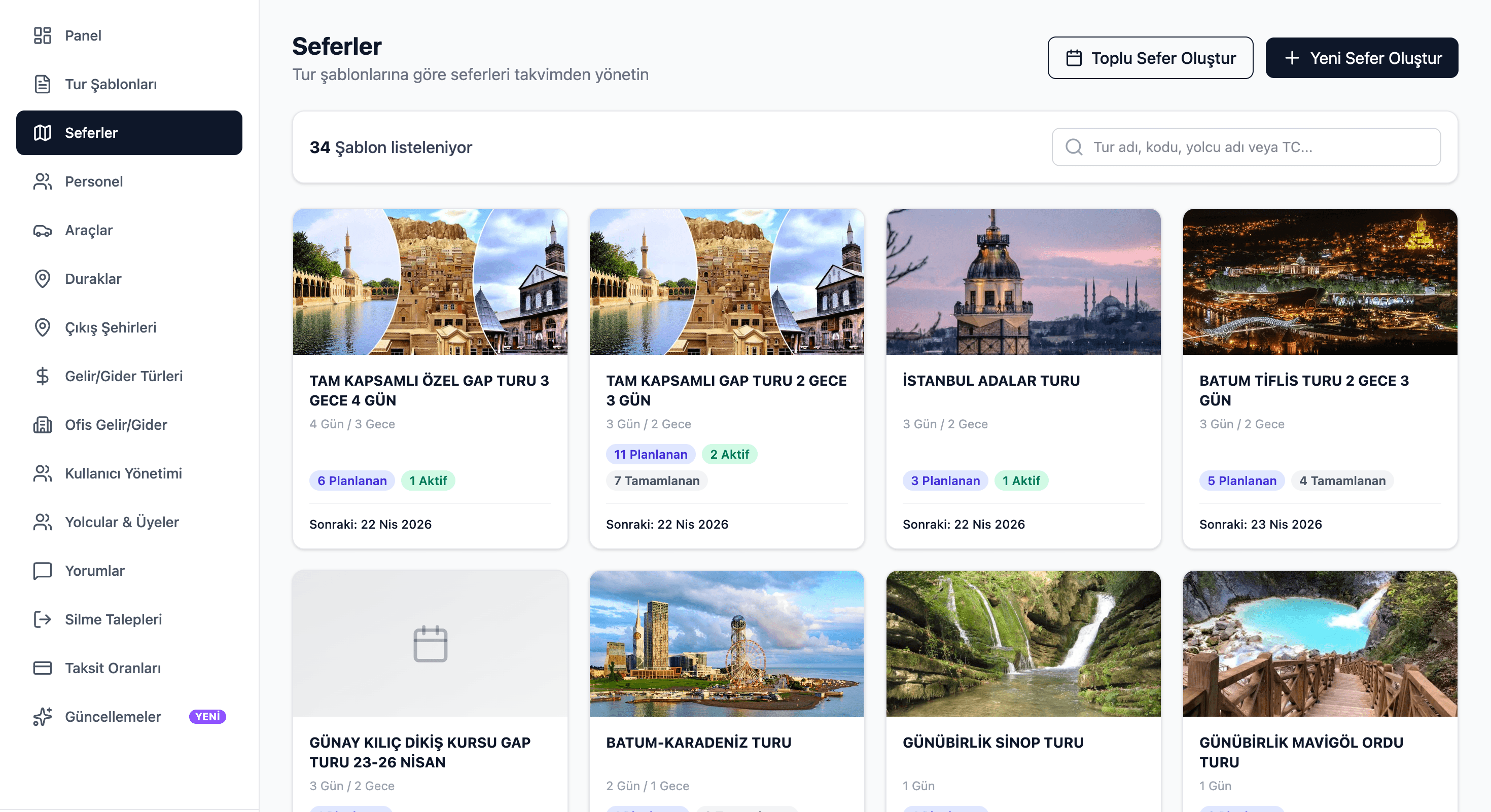1491x812 pixels.
Task: Click the Gelir/Gider Türleri dollar icon
Action: pyautogui.click(x=42, y=376)
